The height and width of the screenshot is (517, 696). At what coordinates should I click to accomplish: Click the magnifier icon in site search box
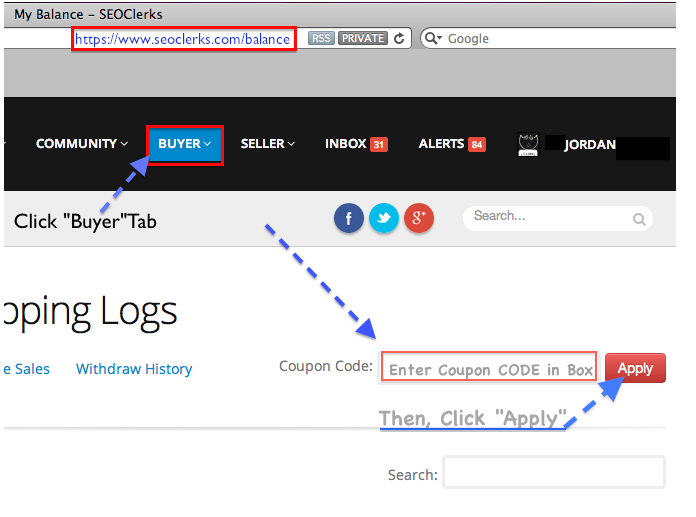pos(639,219)
